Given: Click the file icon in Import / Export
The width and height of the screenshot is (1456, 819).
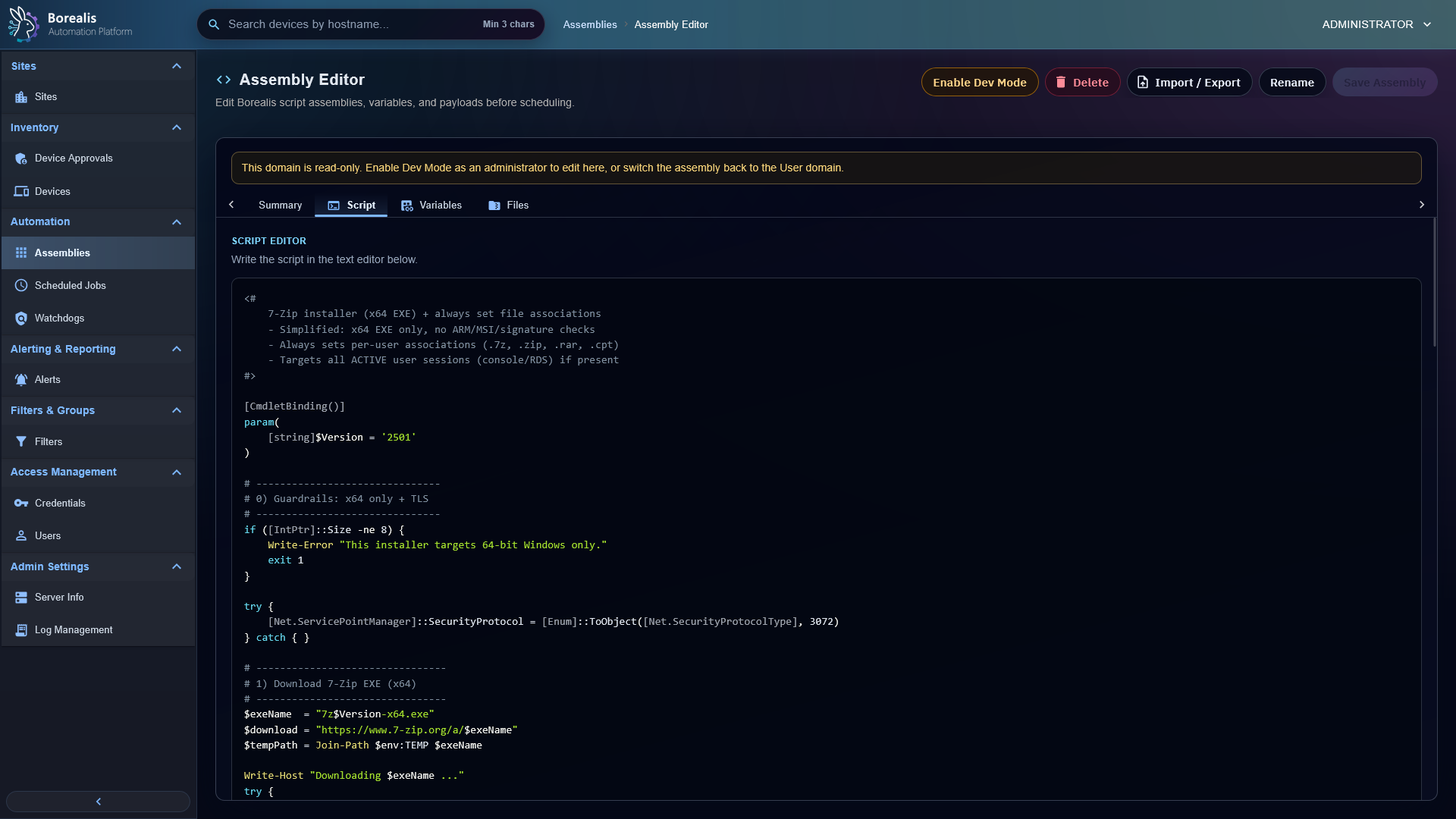Looking at the screenshot, I should click(x=1143, y=82).
